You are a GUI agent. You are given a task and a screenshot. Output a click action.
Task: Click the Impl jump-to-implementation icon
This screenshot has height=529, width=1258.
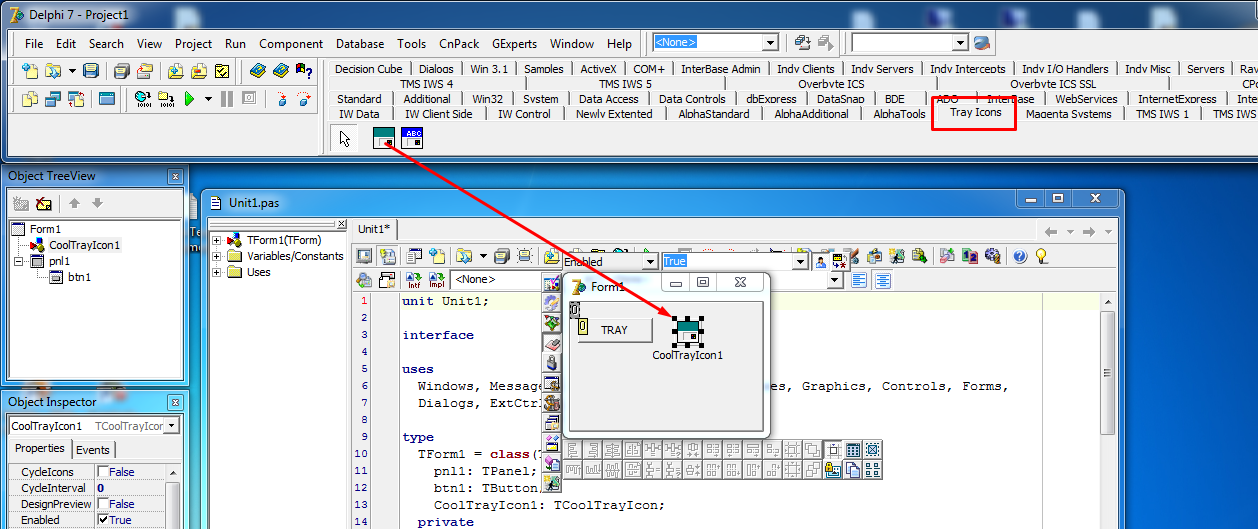pos(437,281)
